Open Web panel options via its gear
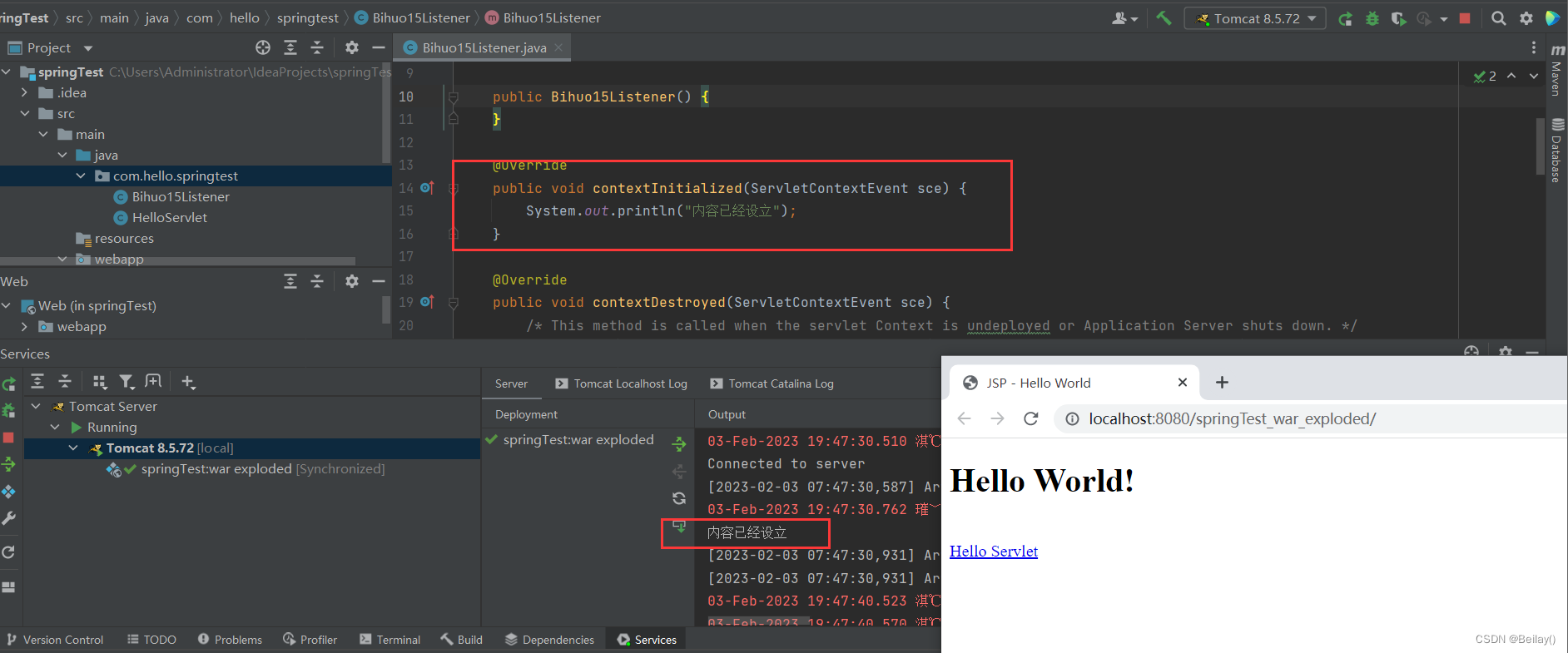The width and height of the screenshot is (1568, 653). click(352, 281)
